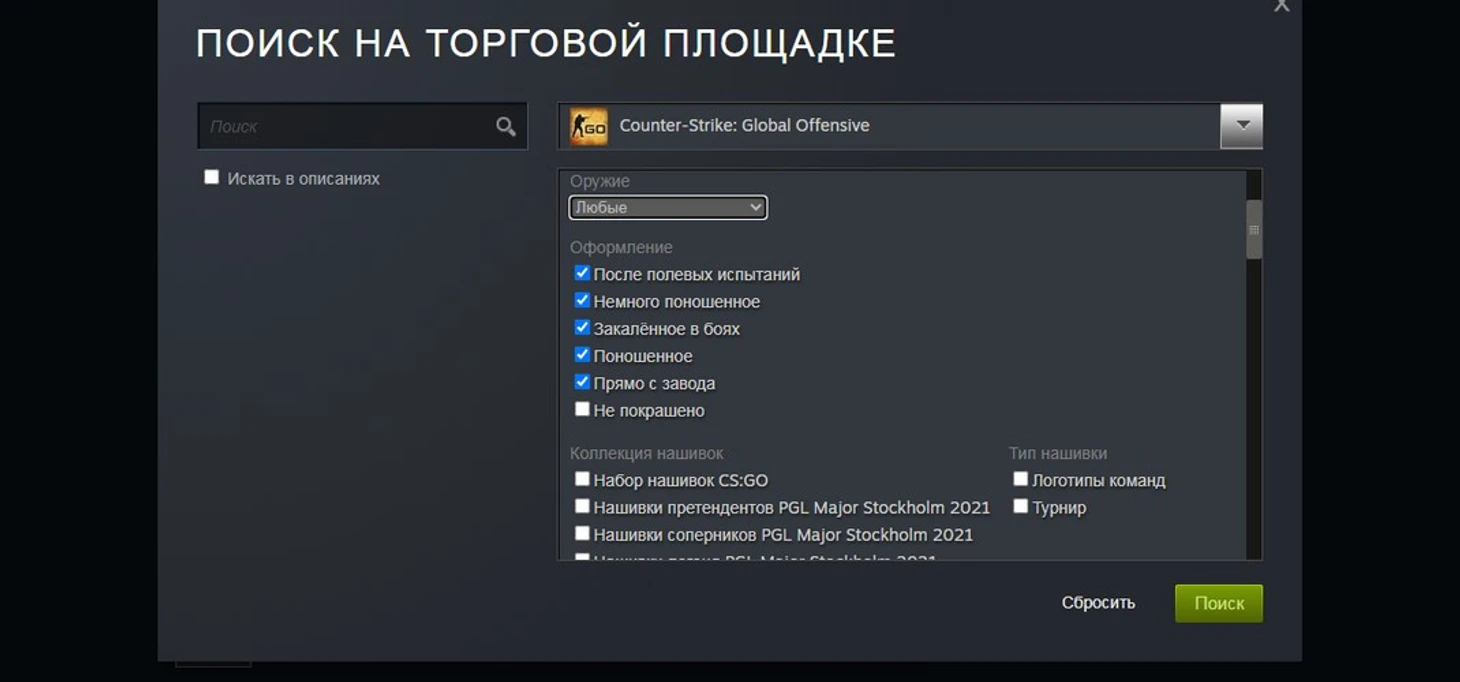Uncheck 'Закалённое в боях' option
Image resolution: width=1460 pixels, height=682 pixels.
582,327
